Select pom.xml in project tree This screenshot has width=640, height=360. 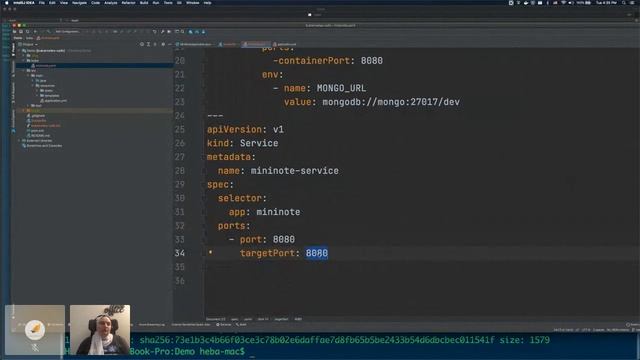(35, 131)
